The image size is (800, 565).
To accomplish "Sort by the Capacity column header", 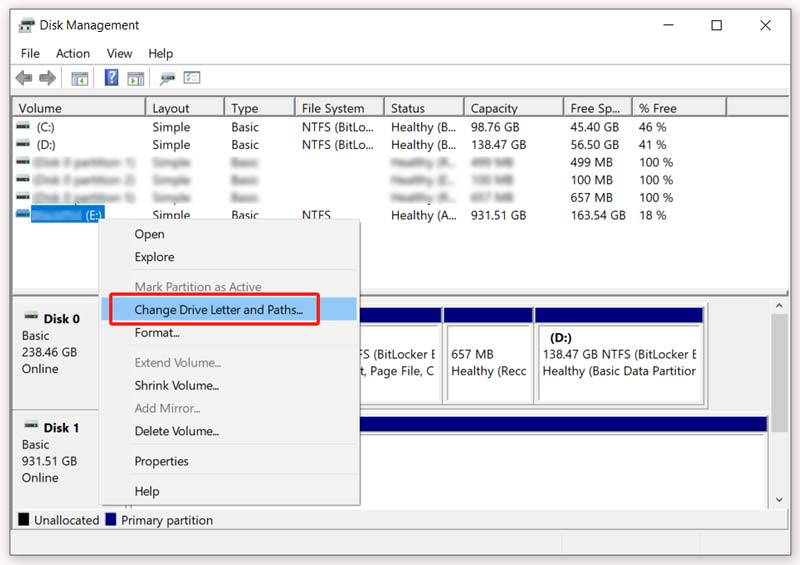I will point(494,108).
